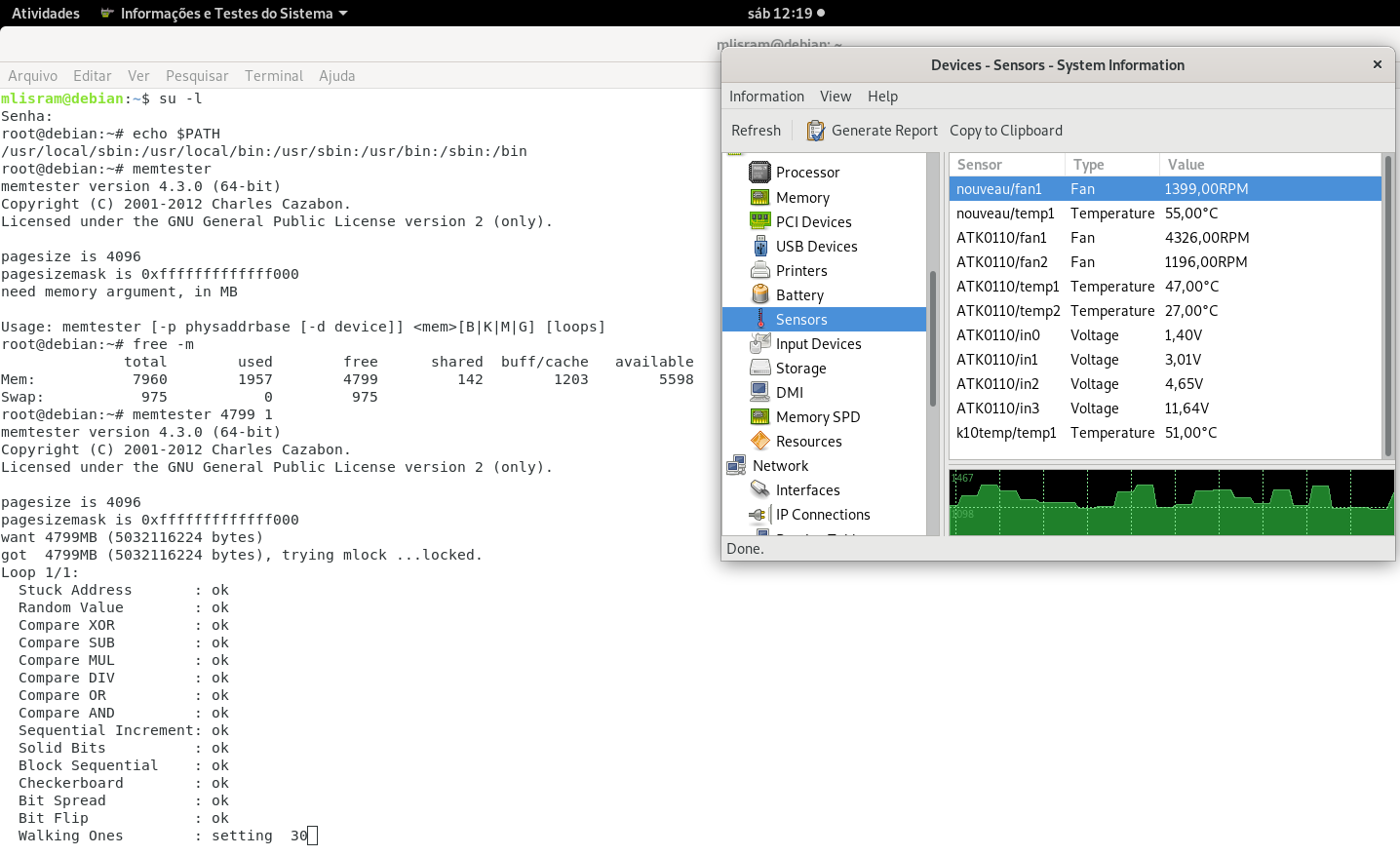Sort by the Sensor column header
This screenshot has height=856, width=1400.
click(x=1006, y=165)
